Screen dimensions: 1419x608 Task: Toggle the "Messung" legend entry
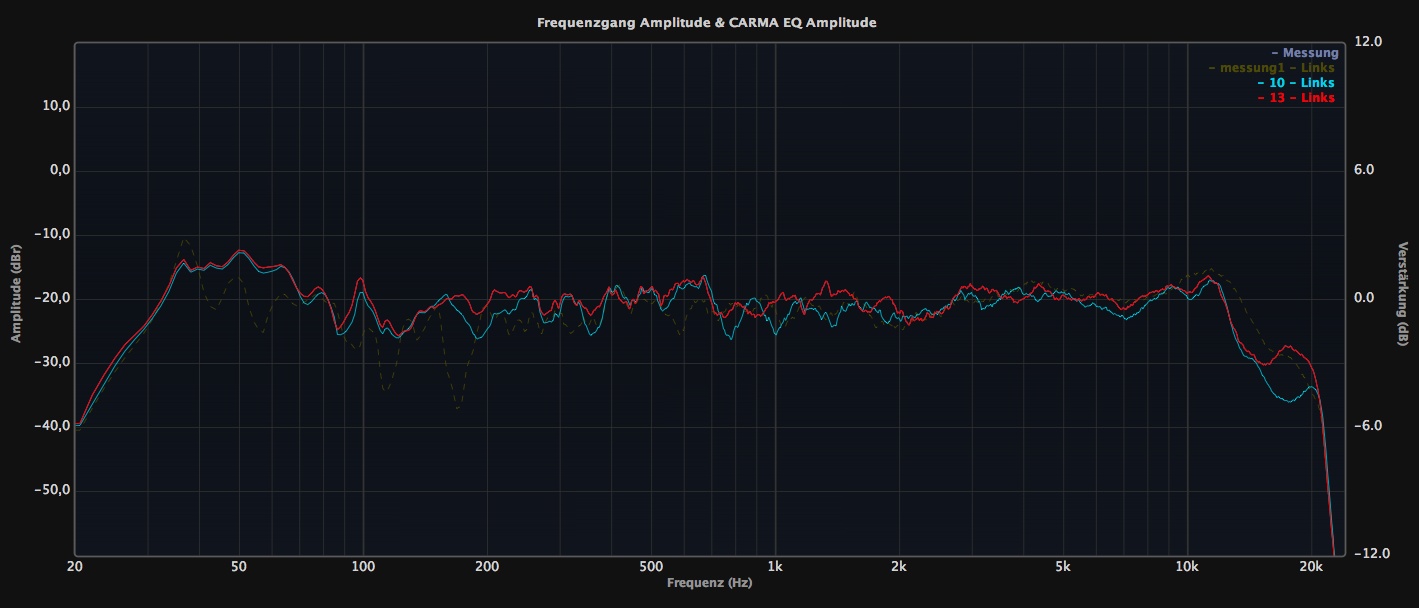click(x=1304, y=53)
